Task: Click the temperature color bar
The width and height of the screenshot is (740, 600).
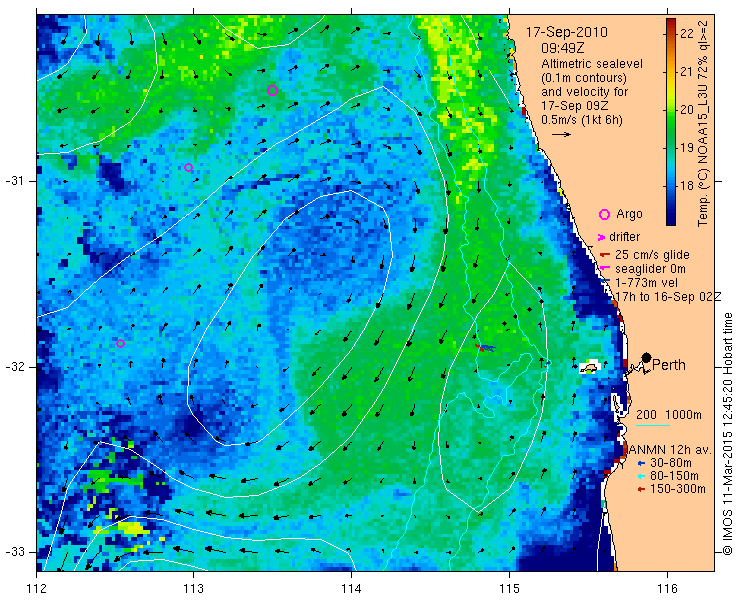Action: (671, 122)
